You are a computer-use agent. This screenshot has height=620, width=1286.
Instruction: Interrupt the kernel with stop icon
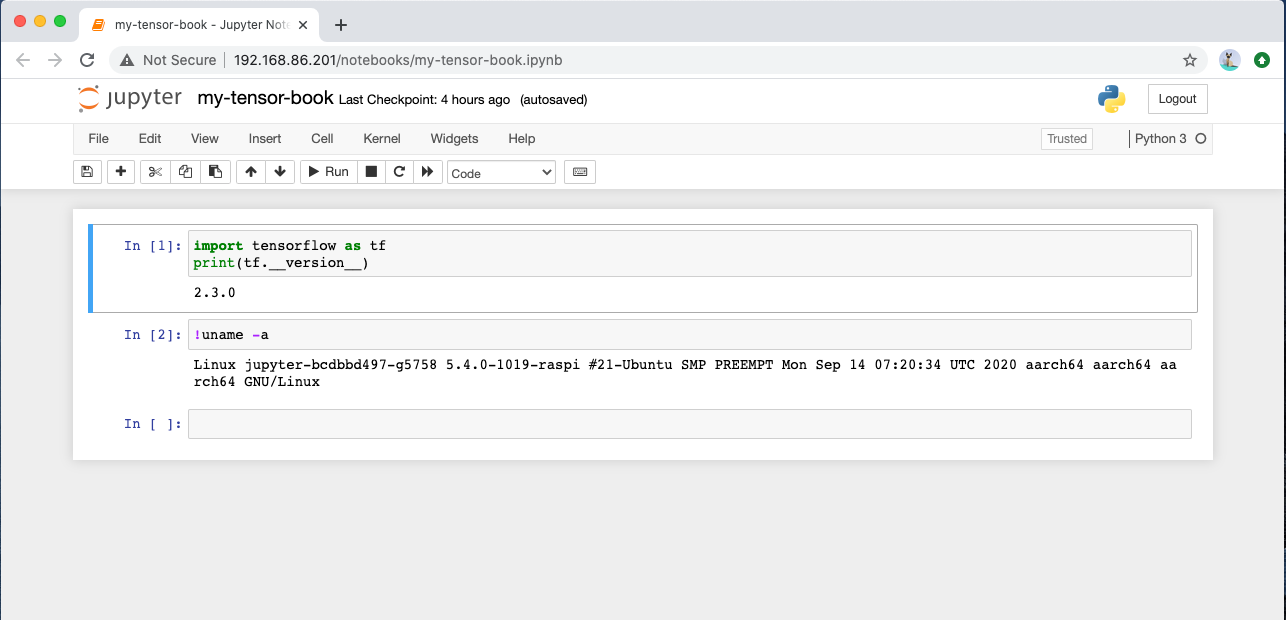370,171
